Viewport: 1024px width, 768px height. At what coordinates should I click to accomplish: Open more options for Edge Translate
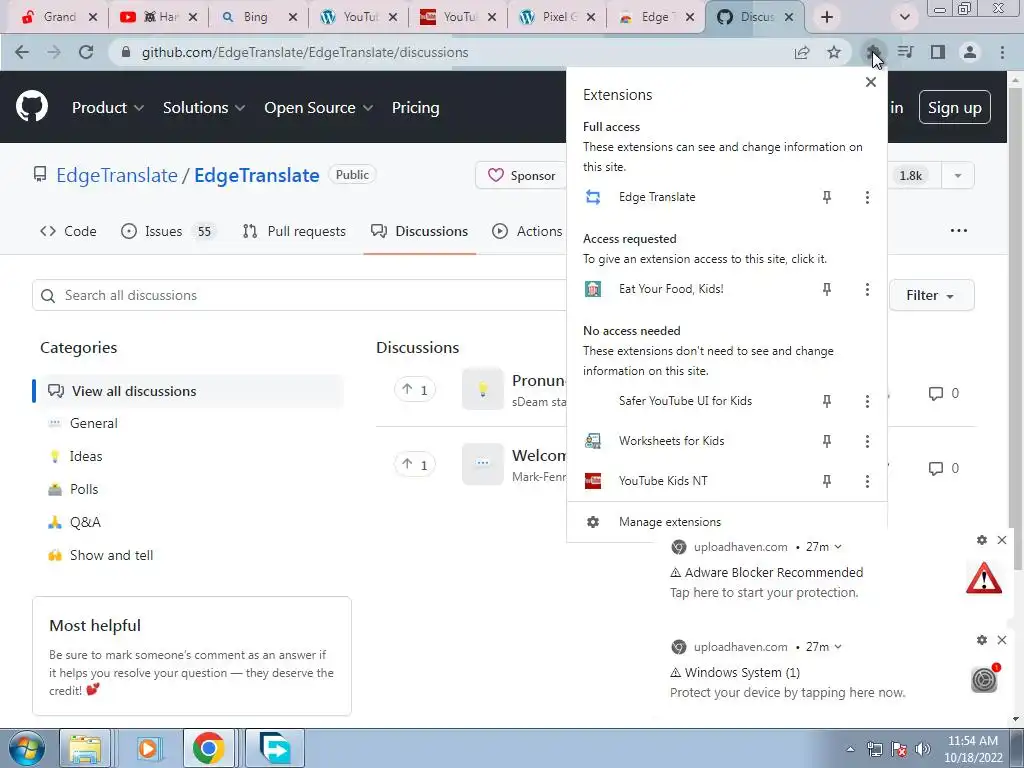pyautogui.click(x=867, y=197)
